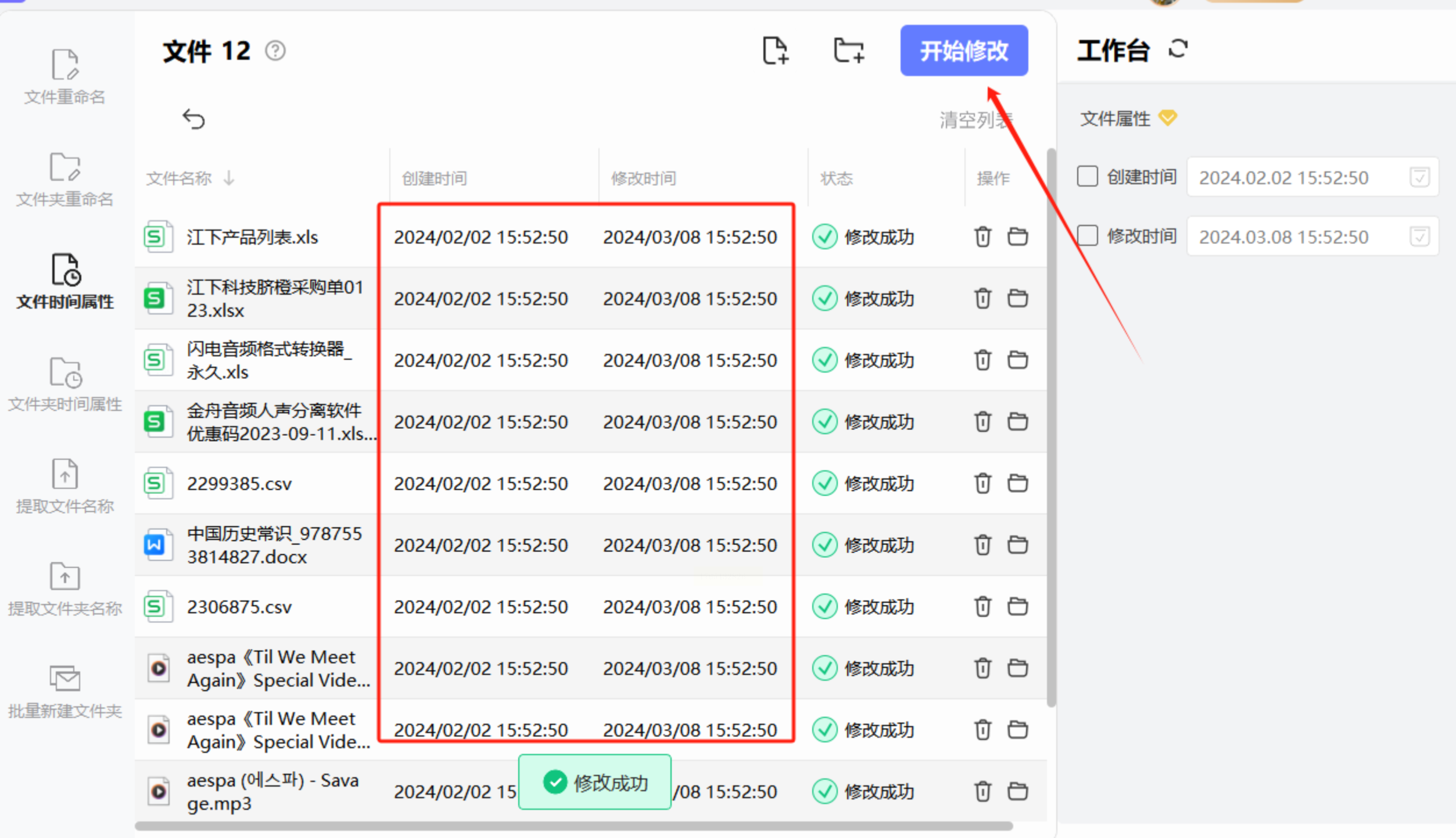Click the 开始修改 button

click(x=963, y=51)
